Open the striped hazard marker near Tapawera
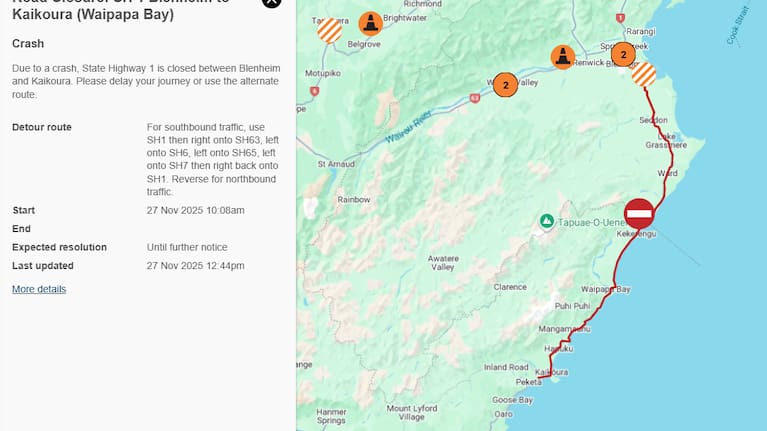This screenshot has height=431, width=767. pos(329,31)
